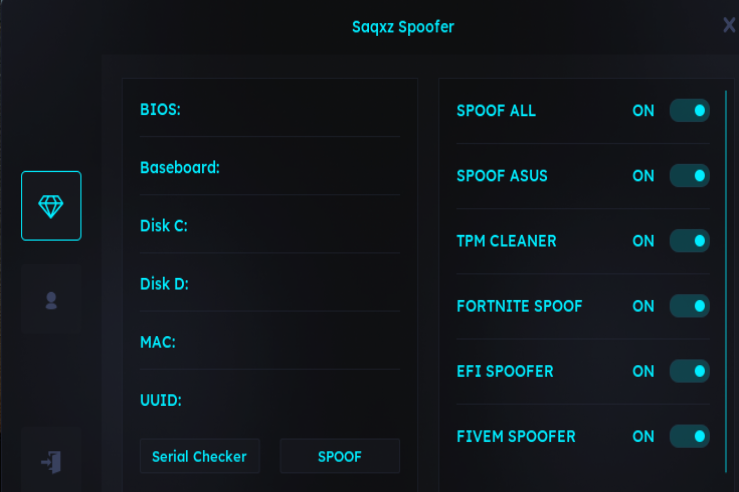Click the UUID row
The width and height of the screenshot is (739, 492).
[x=269, y=401]
